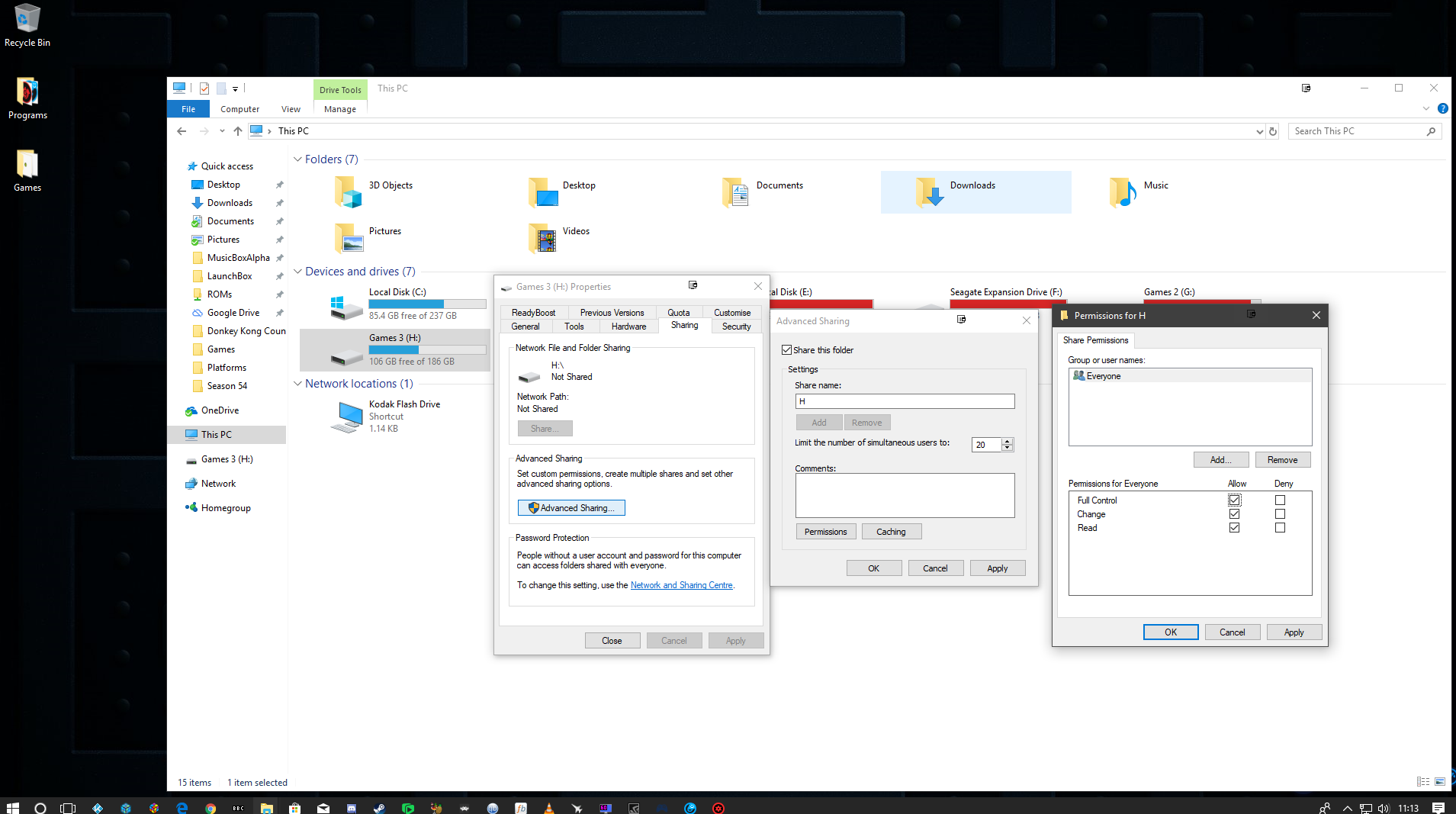The image size is (1456, 814).
Task: Click the Advanced Sharing... button
Action: click(x=571, y=508)
